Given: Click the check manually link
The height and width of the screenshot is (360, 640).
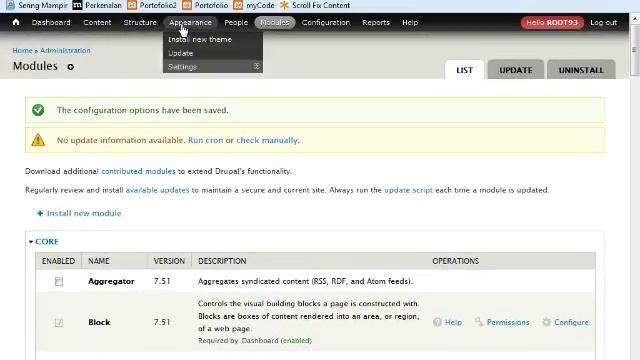Looking at the screenshot, I should (267, 140).
